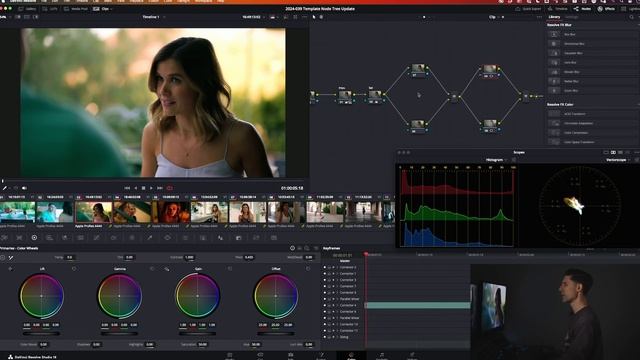The width and height of the screenshot is (640, 360).
Task: Click the Lift master wheel slider
Action: coord(41,333)
